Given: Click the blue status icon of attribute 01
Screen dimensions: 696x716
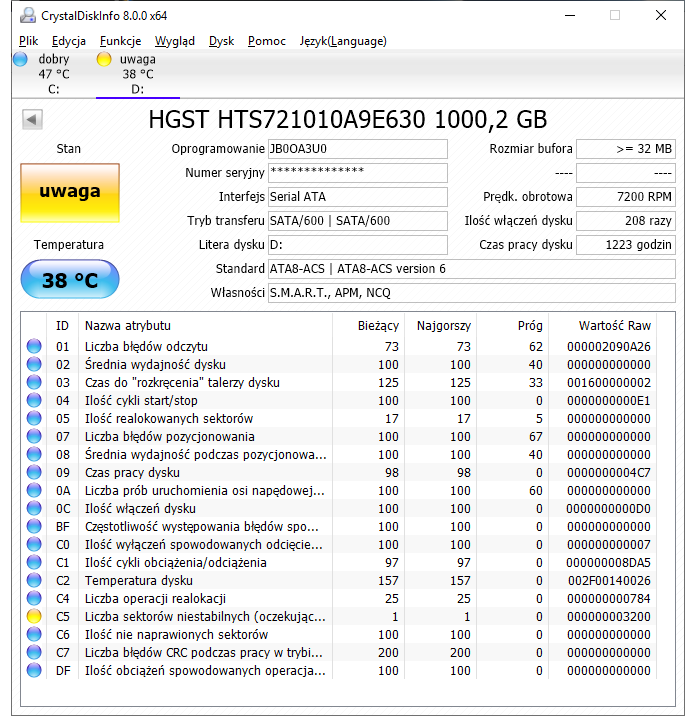Looking at the screenshot, I should (35, 347).
